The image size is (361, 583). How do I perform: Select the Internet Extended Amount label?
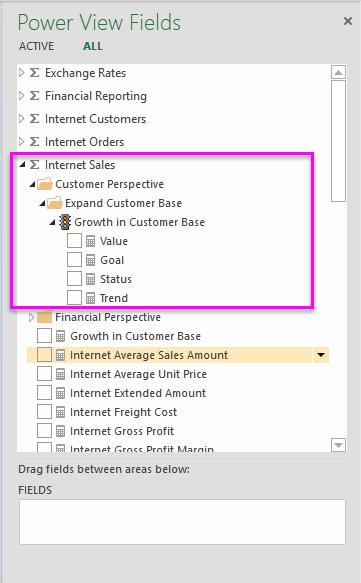(138, 393)
